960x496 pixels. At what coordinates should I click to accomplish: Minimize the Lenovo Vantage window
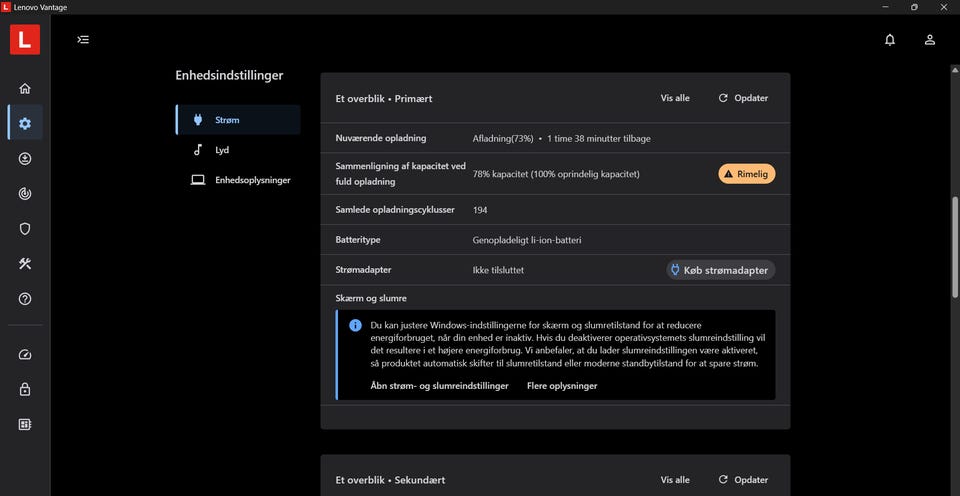coord(885,7)
